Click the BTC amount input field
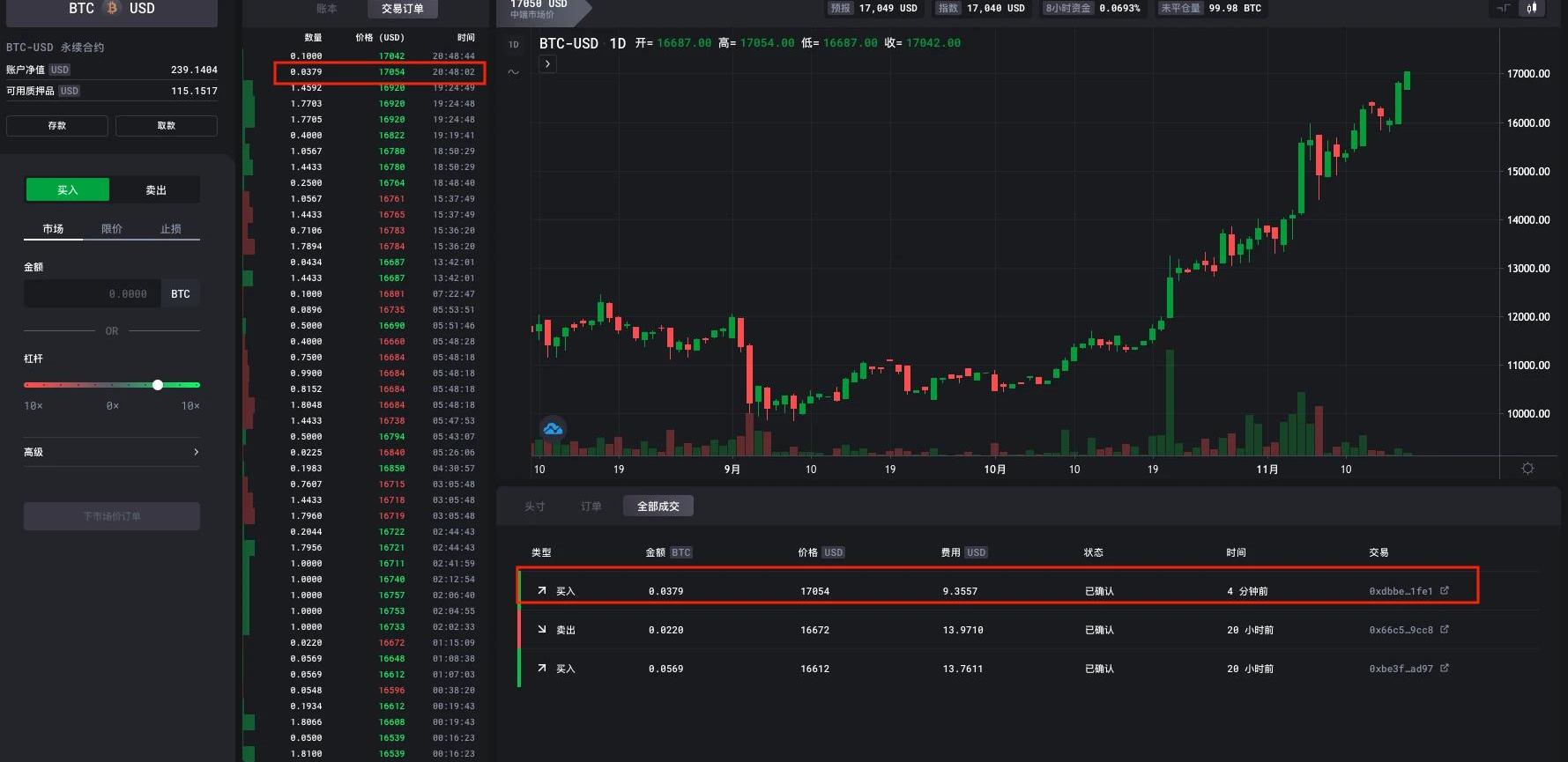Screen dimensions: 1568x762 click(92, 294)
